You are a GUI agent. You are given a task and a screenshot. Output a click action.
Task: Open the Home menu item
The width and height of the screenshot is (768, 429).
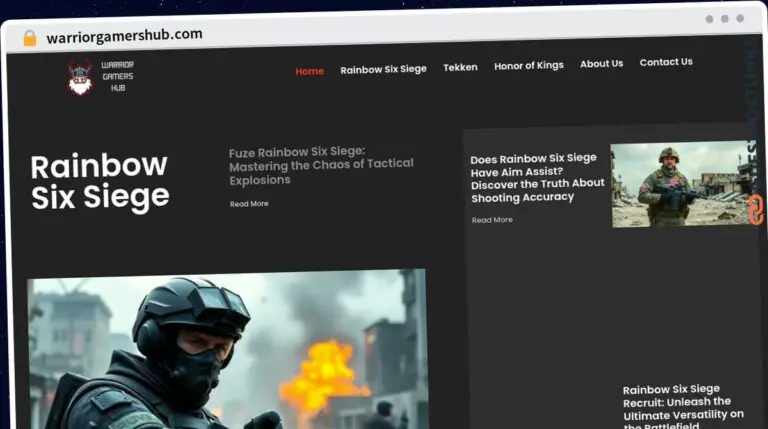pos(309,71)
